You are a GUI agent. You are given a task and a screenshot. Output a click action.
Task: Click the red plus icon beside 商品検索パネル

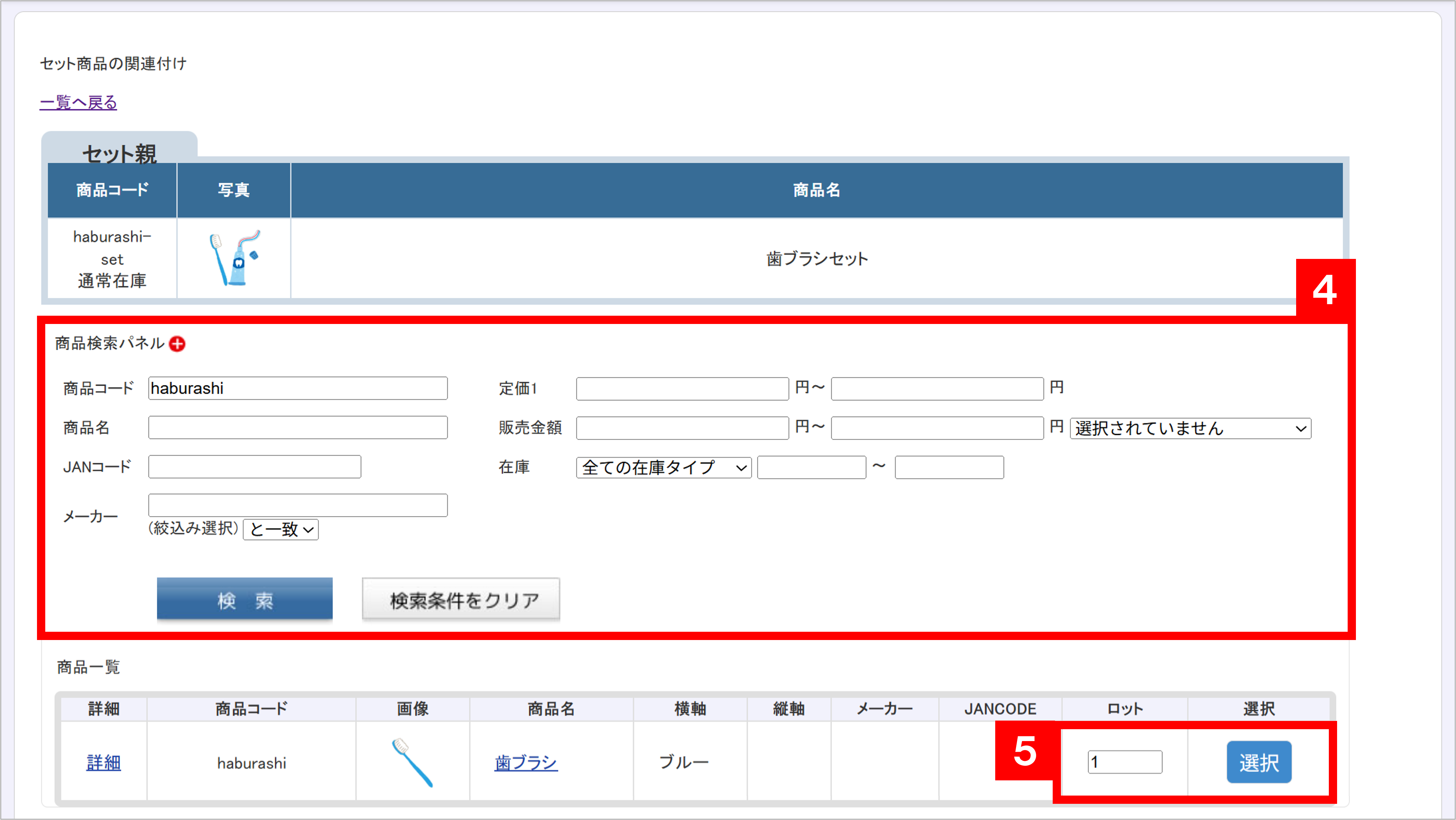tap(177, 343)
